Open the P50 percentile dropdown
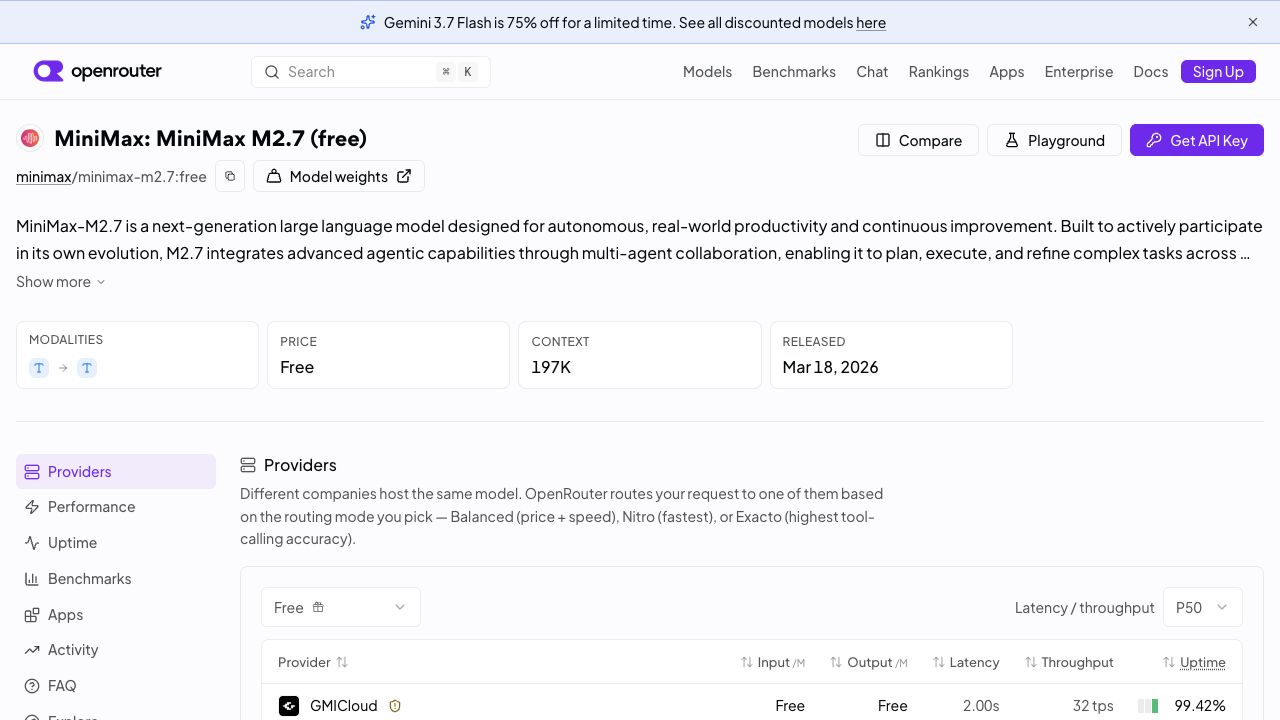This screenshot has width=1280, height=720. tap(1203, 607)
